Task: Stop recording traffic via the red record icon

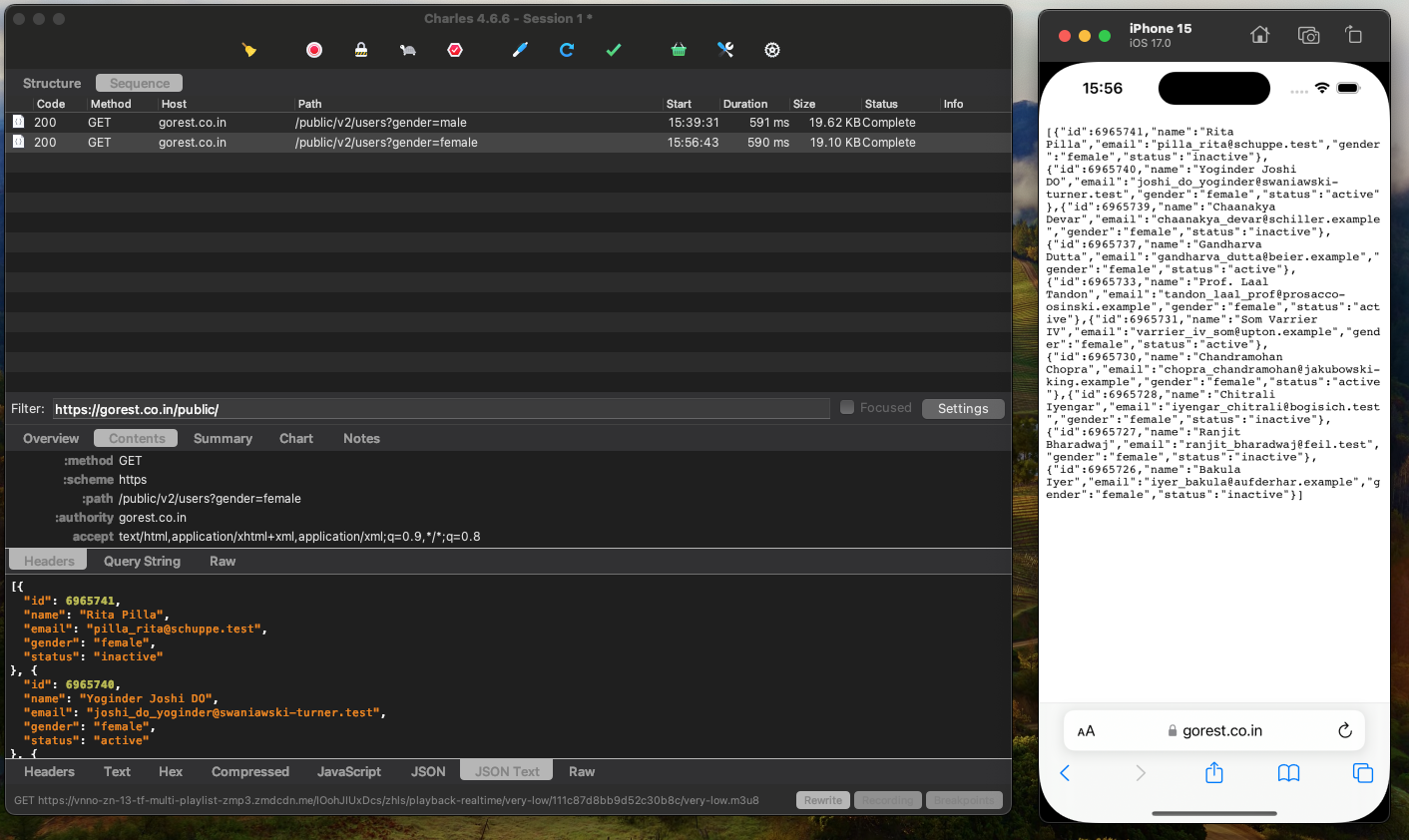Action: coord(314,49)
